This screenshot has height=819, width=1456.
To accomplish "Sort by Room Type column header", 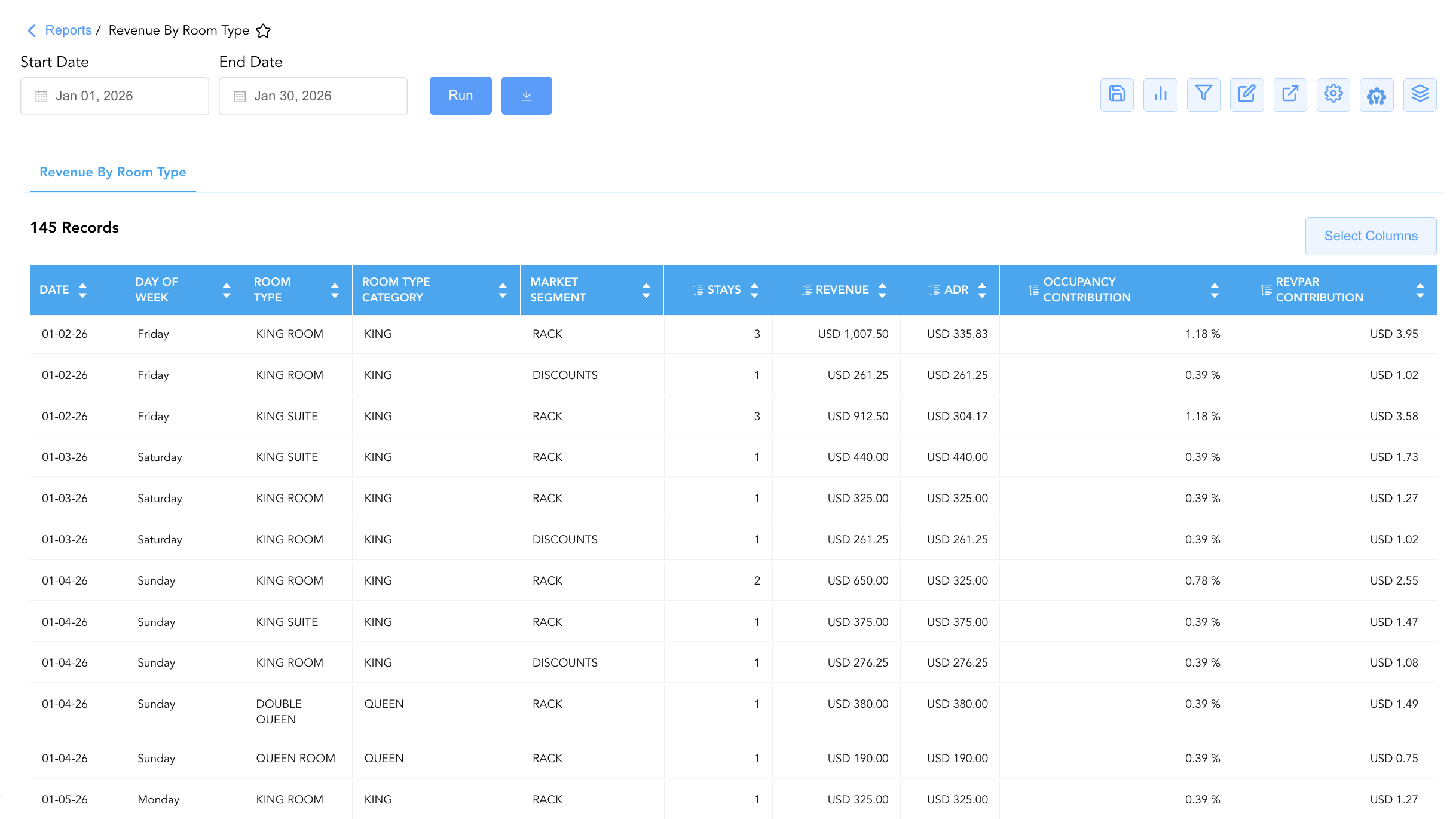I will coord(335,290).
